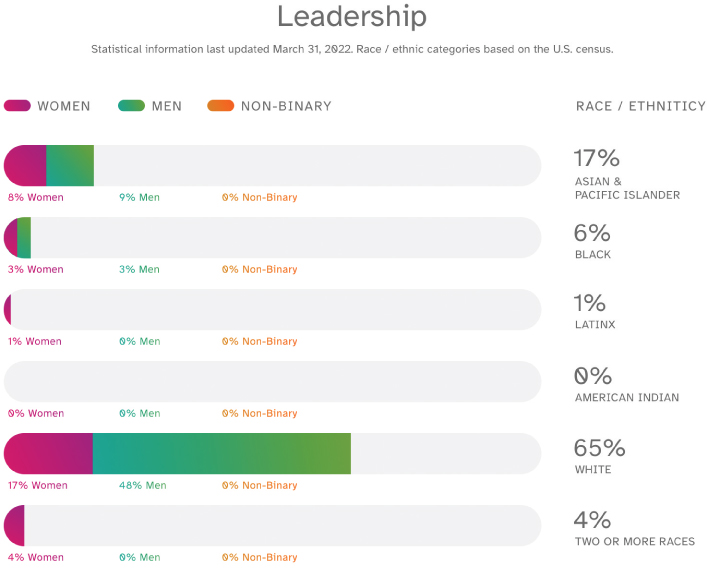Click the pink Women legend swatch

[x=17, y=106]
